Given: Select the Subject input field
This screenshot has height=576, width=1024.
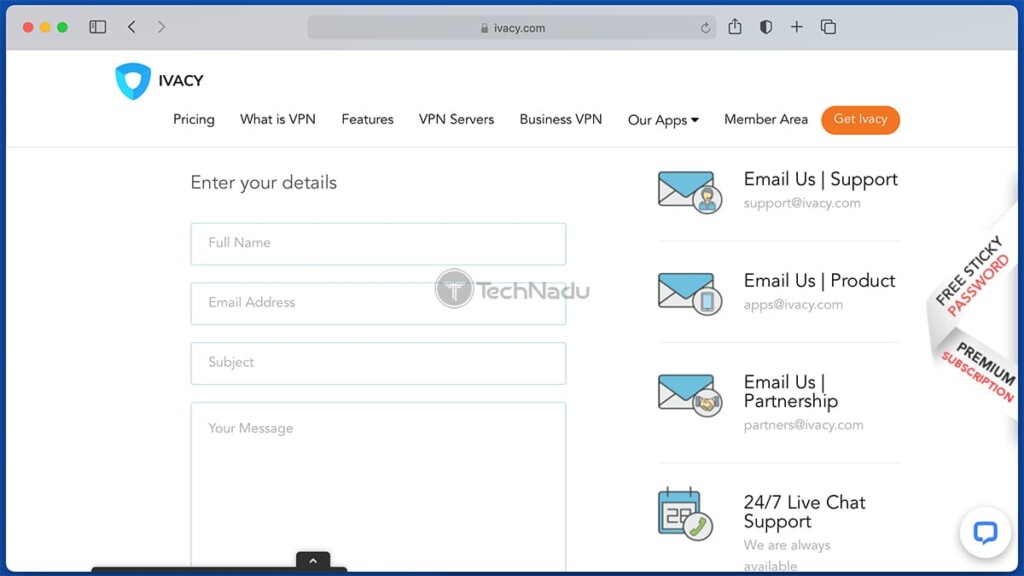Looking at the screenshot, I should pos(378,363).
